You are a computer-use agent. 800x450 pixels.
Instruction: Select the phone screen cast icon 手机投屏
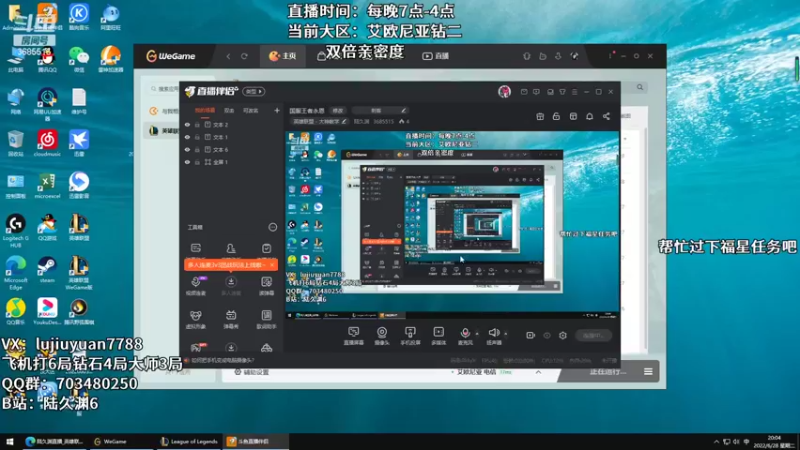point(410,336)
